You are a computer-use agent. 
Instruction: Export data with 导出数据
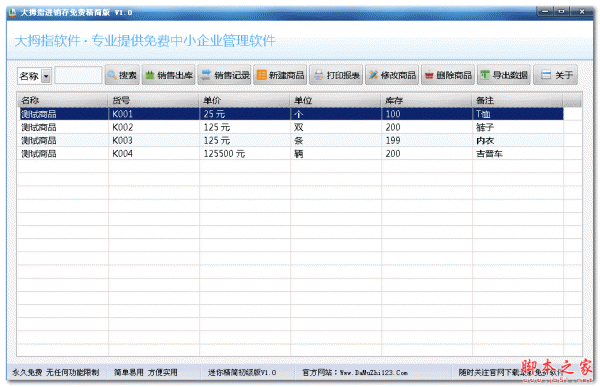click(504, 75)
